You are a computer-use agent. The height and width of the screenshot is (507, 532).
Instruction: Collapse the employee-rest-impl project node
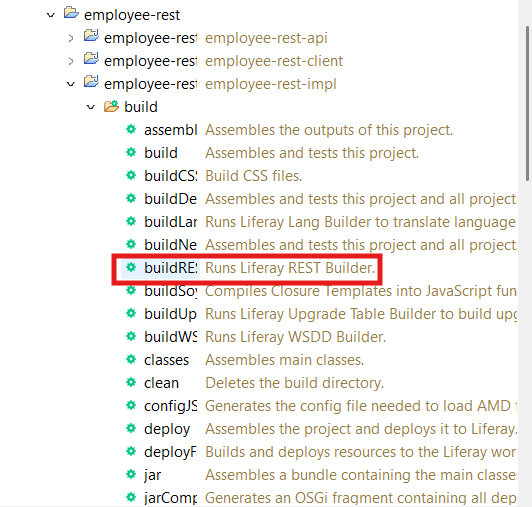click(x=71, y=84)
